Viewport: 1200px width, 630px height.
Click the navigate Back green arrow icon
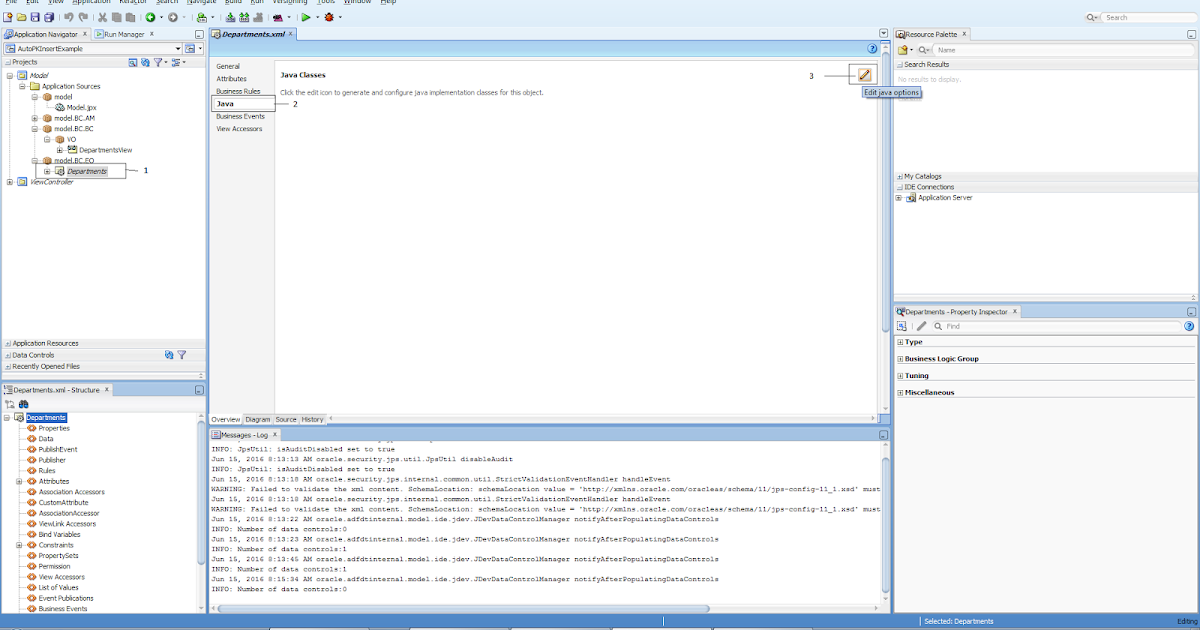[150, 17]
